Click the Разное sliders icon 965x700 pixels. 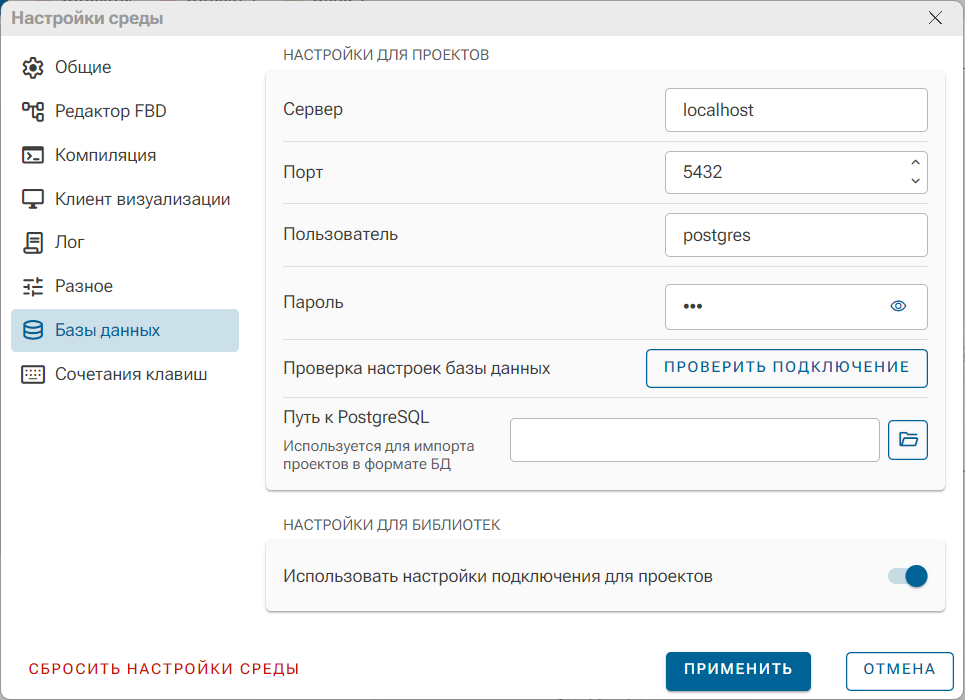click(x=33, y=286)
